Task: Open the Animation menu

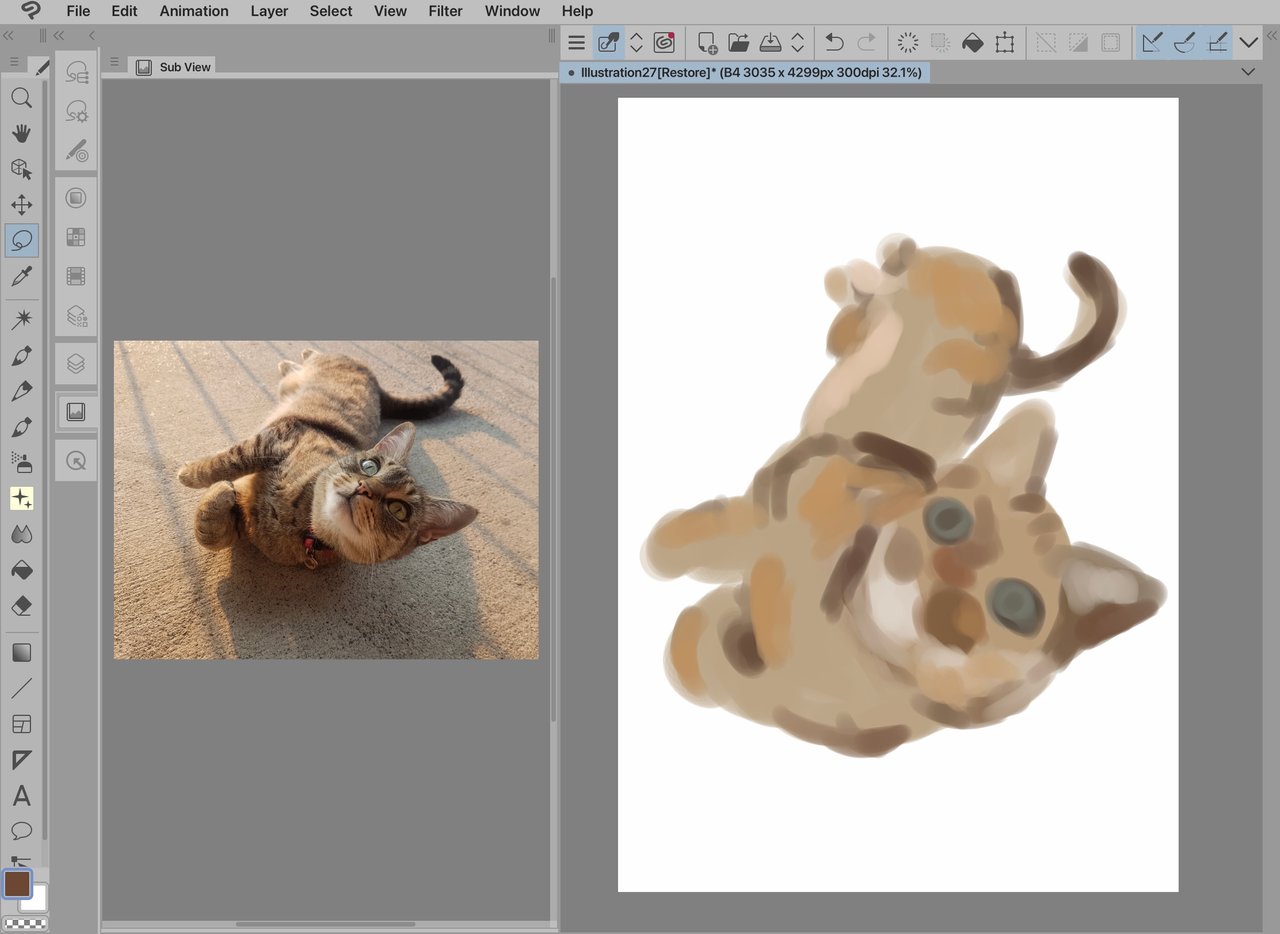Action: coord(194,11)
